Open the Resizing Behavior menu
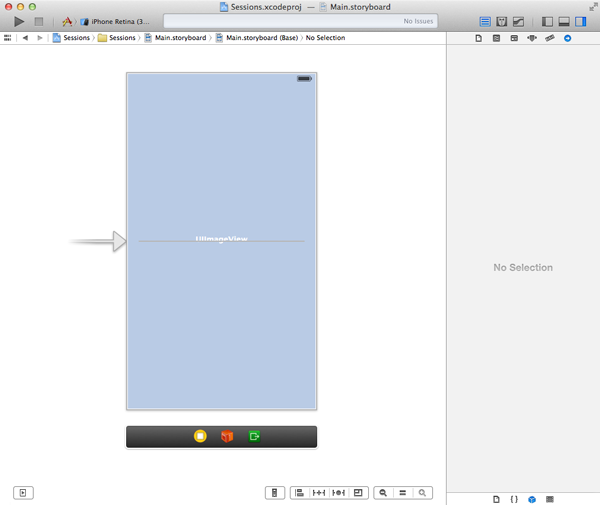 click(x=358, y=493)
